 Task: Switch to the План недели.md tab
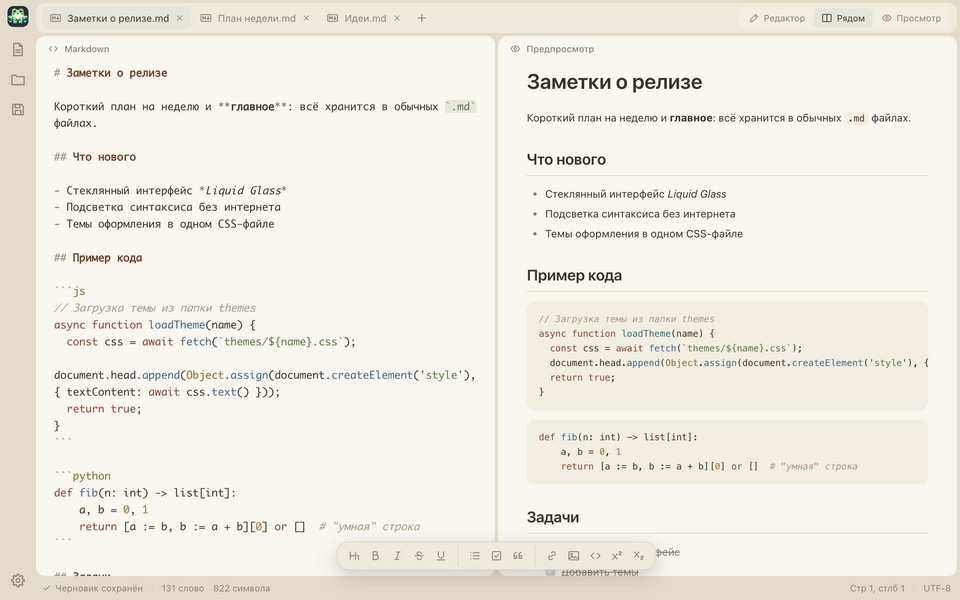(x=256, y=18)
